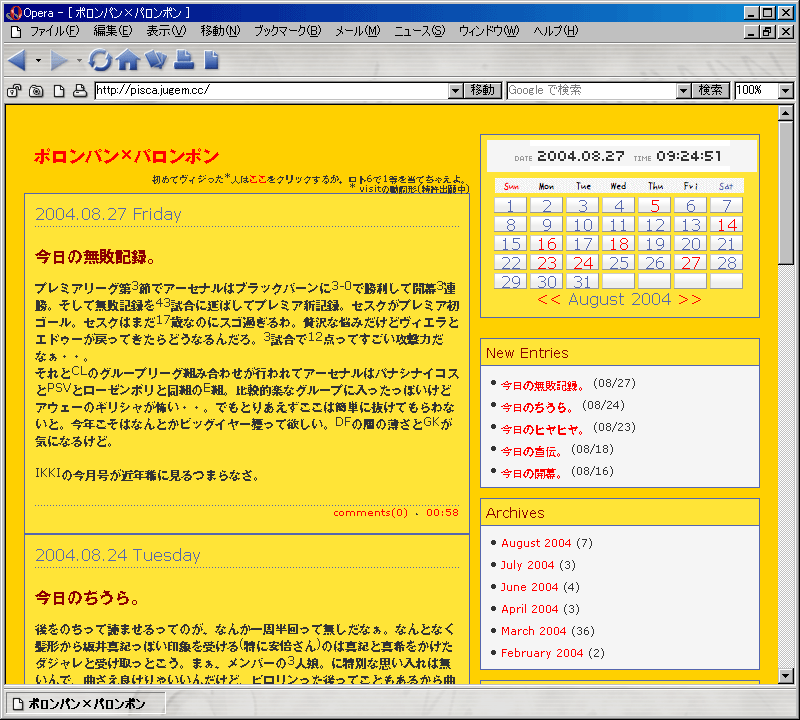Select the ポロンパン×パロンポン page tab at bottom
This screenshot has width=800, height=720.
pos(86,704)
